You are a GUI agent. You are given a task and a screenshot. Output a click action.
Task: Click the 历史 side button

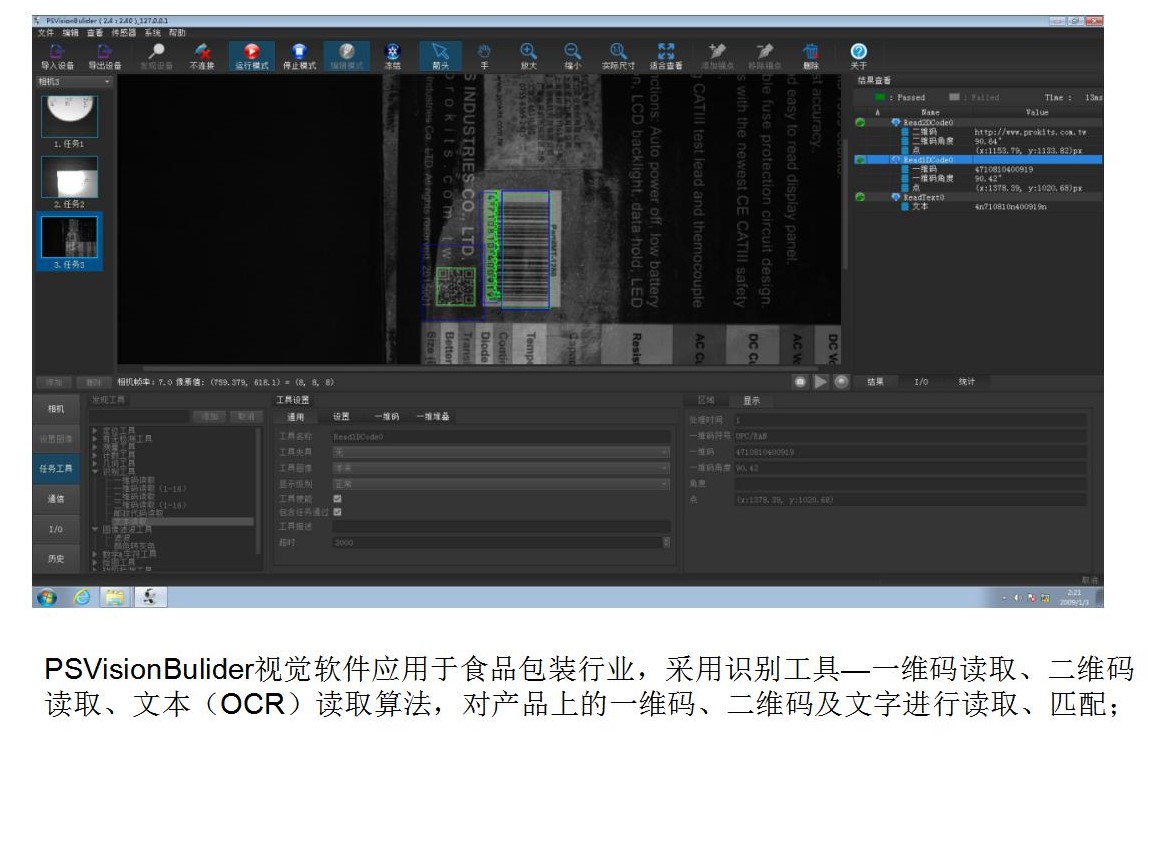click(x=56, y=558)
